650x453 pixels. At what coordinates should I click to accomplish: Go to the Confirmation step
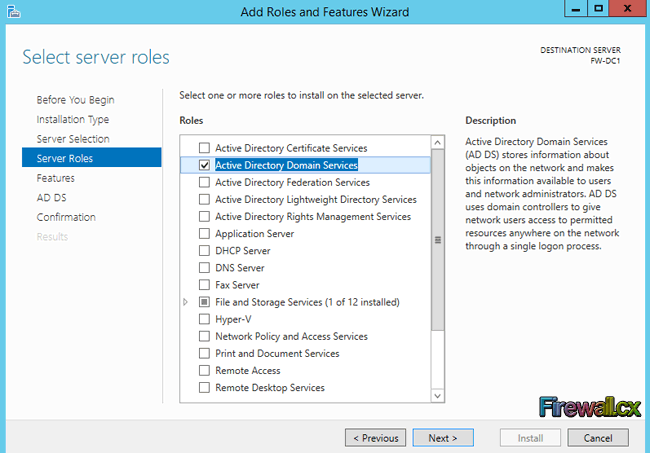(x=66, y=217)
